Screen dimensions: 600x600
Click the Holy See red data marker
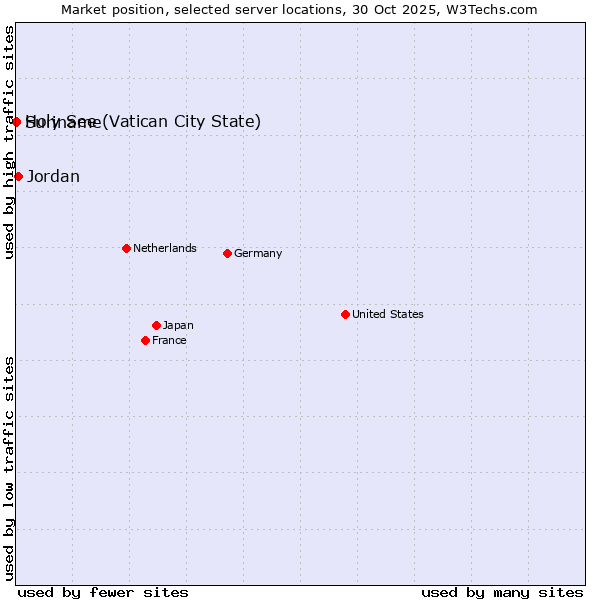click(17, 122)
